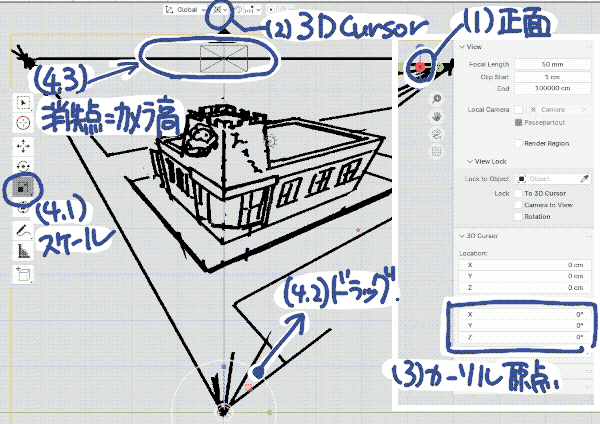600x424 pixels.
Task: Check Lock Camera to View
Action: (x=518, y=205)
